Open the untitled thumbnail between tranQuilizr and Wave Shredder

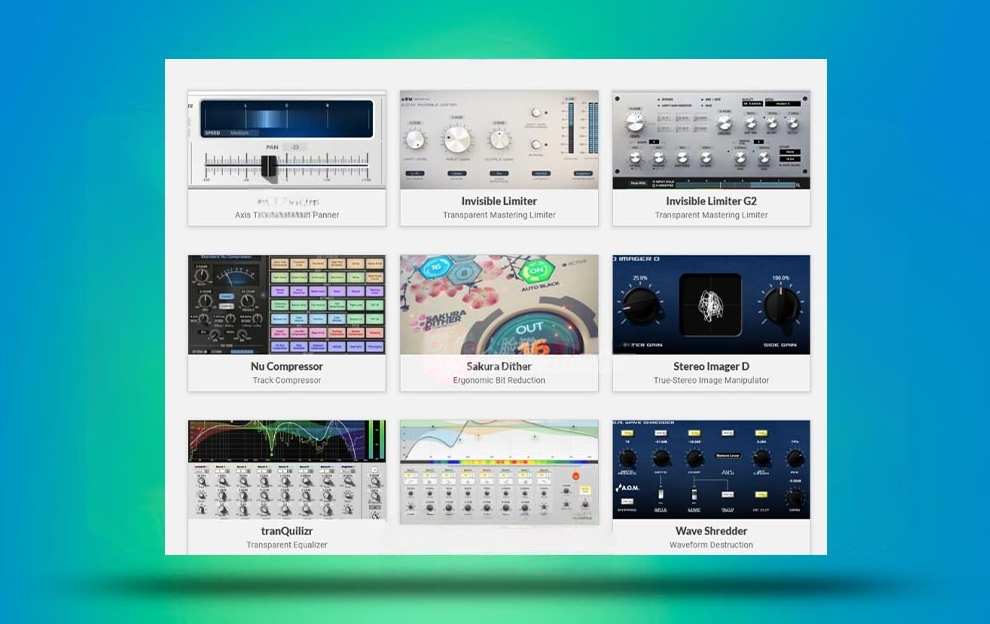(x=499, y=472)
